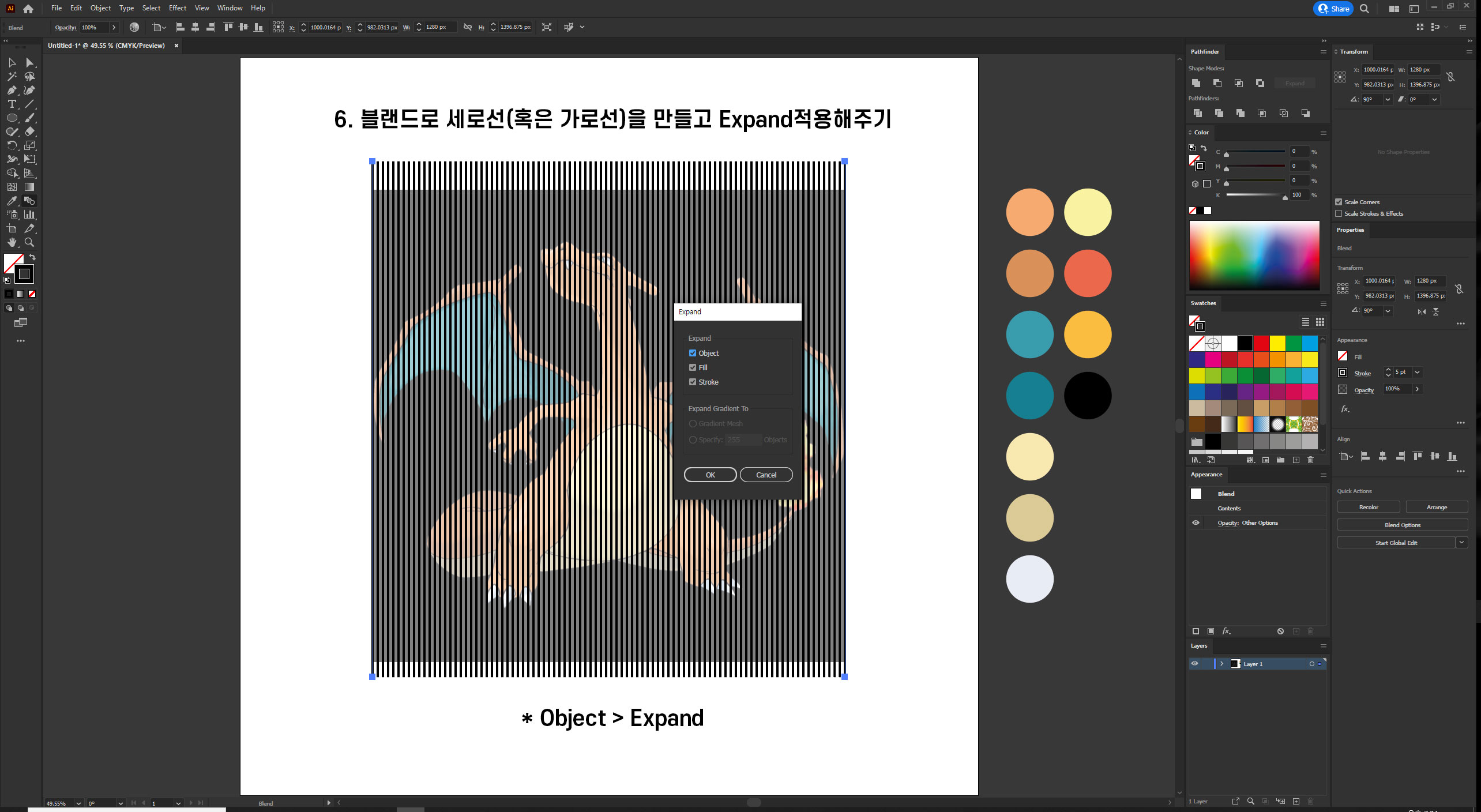Swap fill and stroke in toolbar
The width and height of the screenshot is (1481, 812).
pyautogui.click(x=32, y=257)
